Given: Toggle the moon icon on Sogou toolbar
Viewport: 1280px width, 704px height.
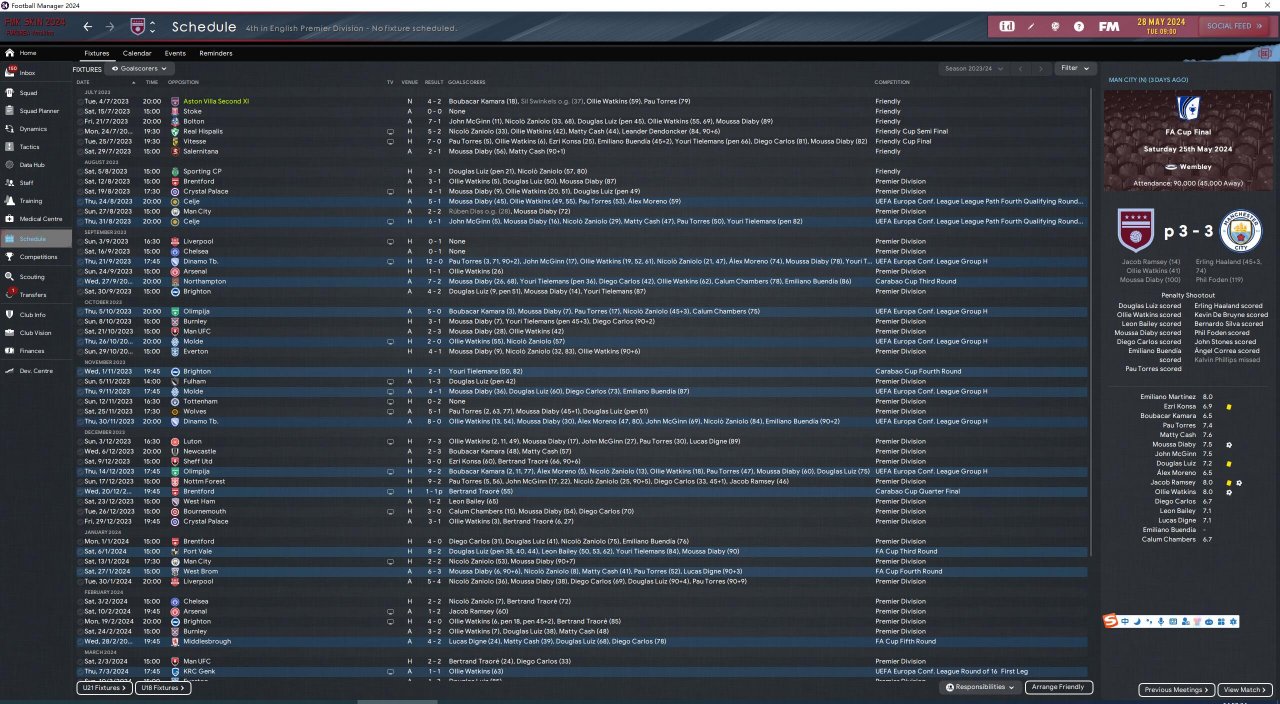Looking at the screenshot, I should 1137,622.
